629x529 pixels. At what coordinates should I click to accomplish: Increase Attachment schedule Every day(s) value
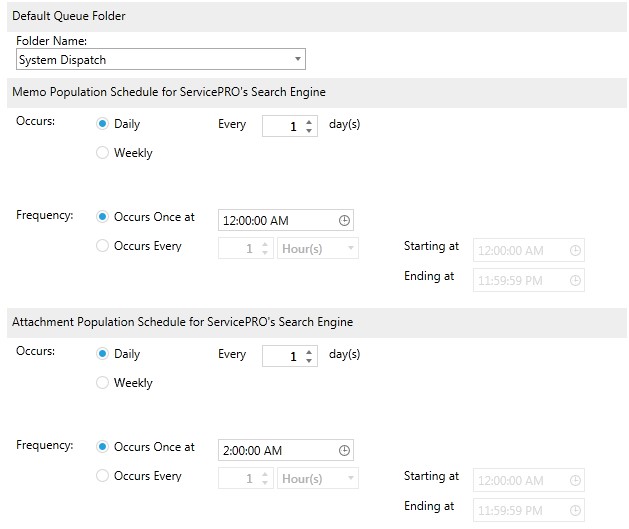point(309,352)
